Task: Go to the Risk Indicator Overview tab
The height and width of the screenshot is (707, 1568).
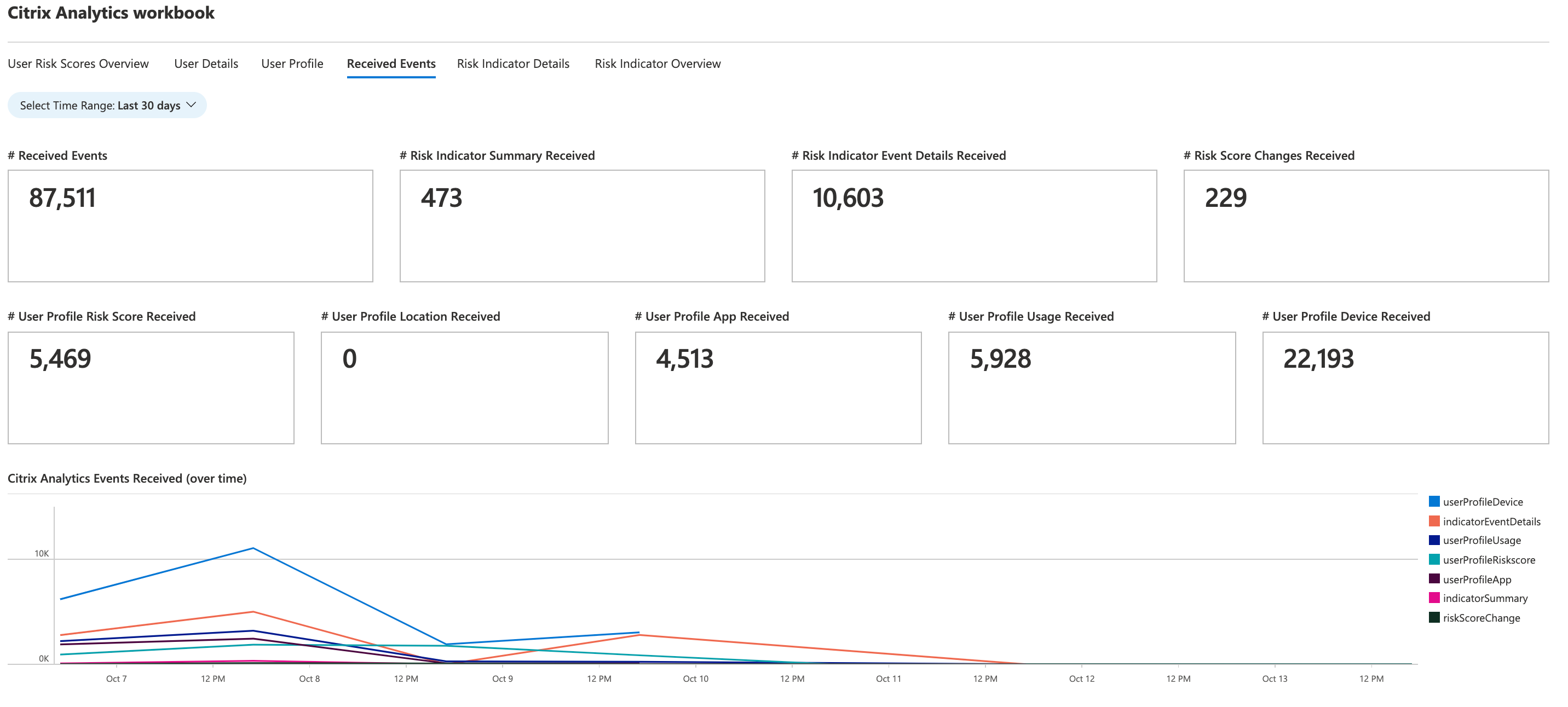Action: pos(657,64)
